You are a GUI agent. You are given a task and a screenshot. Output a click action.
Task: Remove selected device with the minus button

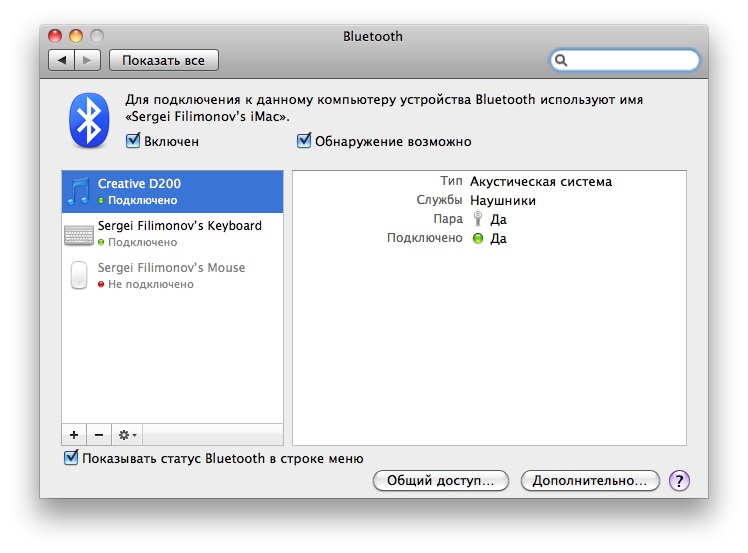[99, 435]
